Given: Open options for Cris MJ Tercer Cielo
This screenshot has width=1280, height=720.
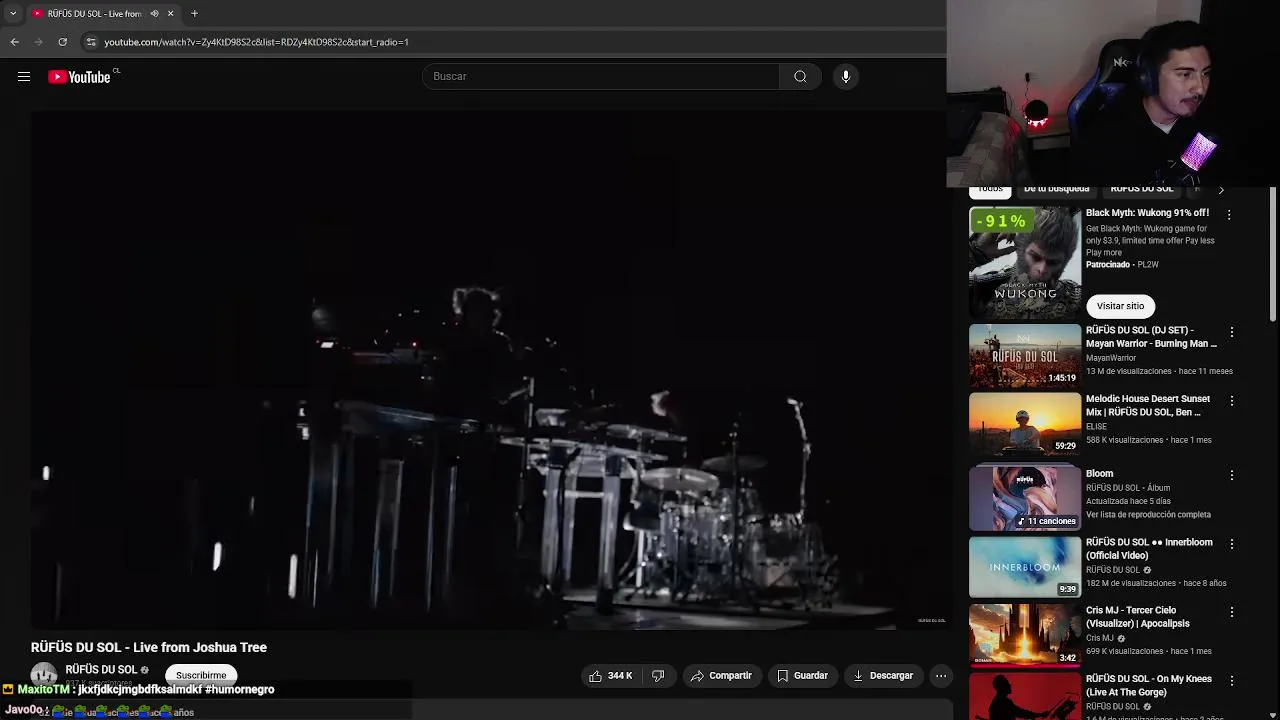Looking at the screenshot, I should pos(1232,612).
